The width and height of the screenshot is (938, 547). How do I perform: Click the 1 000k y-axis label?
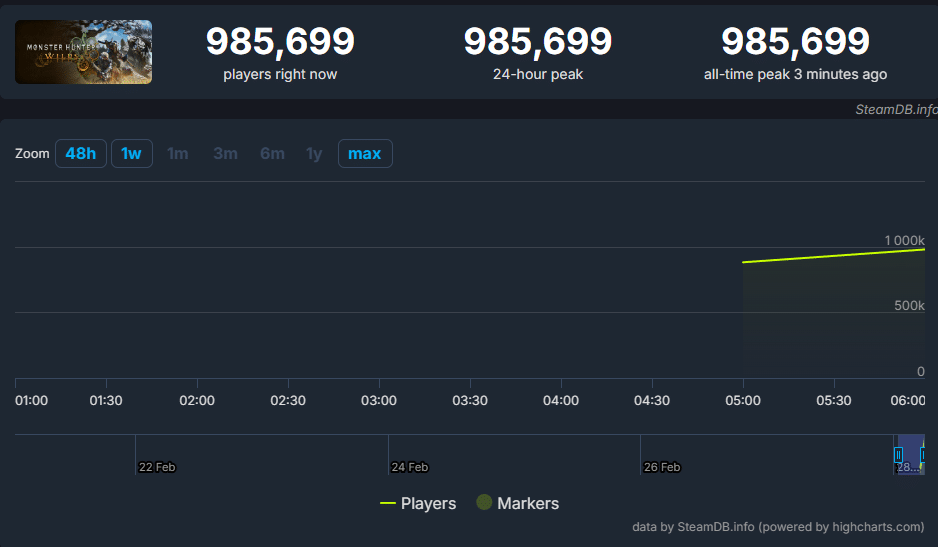pos(904,241)
